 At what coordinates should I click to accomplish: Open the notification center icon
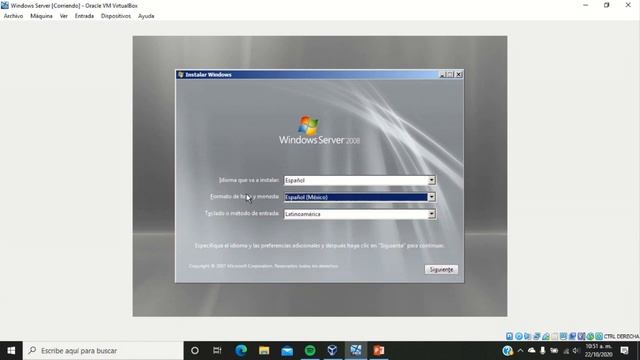coord(624,351)
